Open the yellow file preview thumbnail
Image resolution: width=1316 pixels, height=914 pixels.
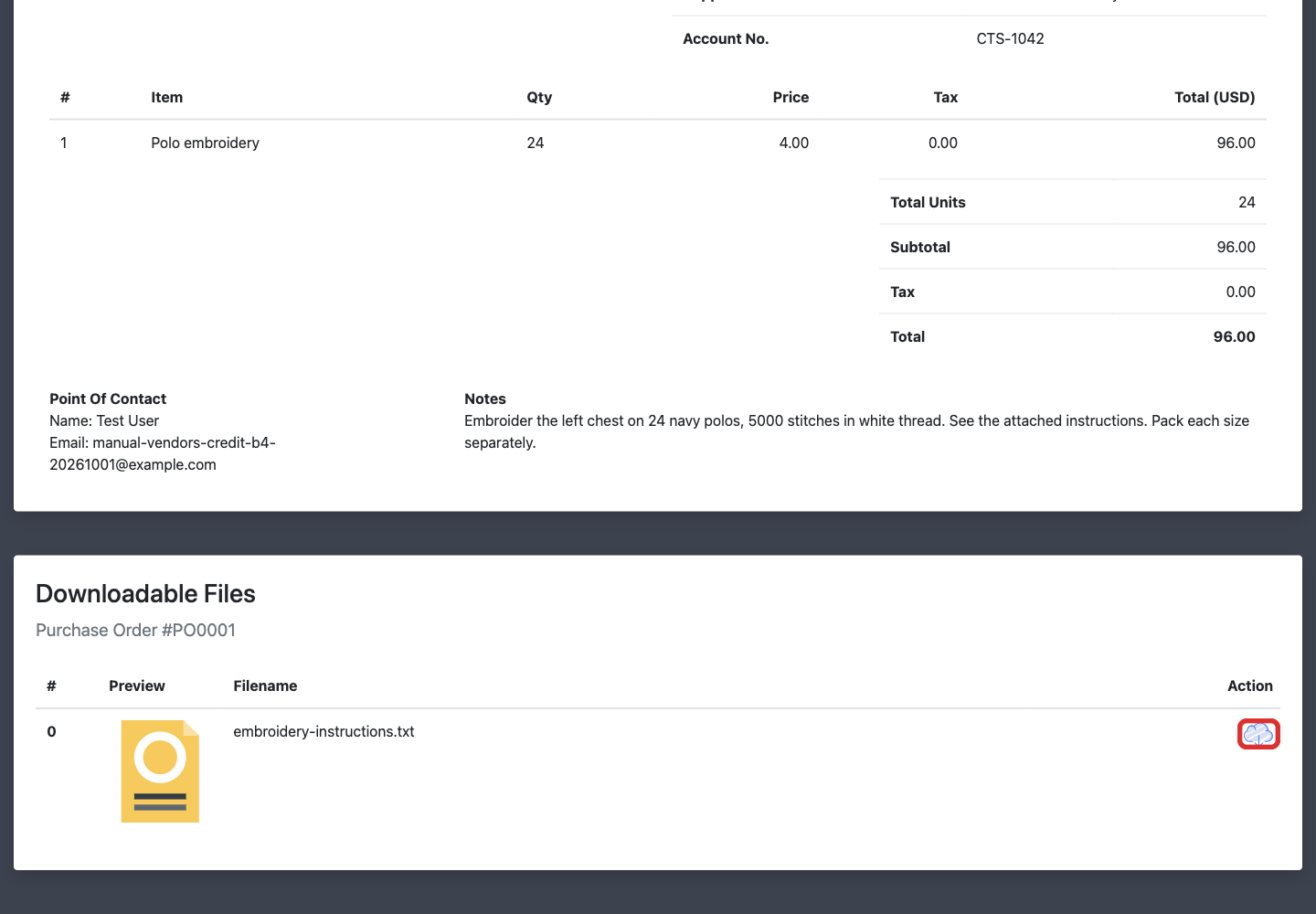(160, 771)
